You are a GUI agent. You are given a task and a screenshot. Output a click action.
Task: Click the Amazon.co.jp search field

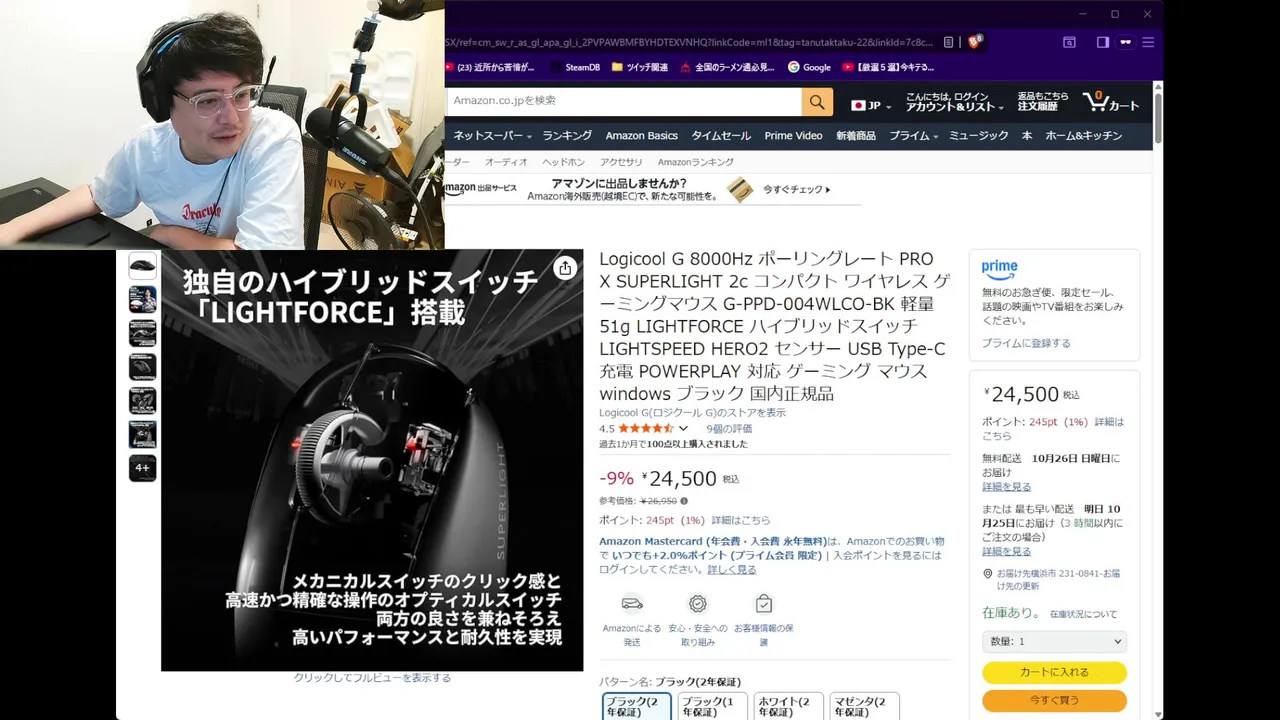coord(624,101)
